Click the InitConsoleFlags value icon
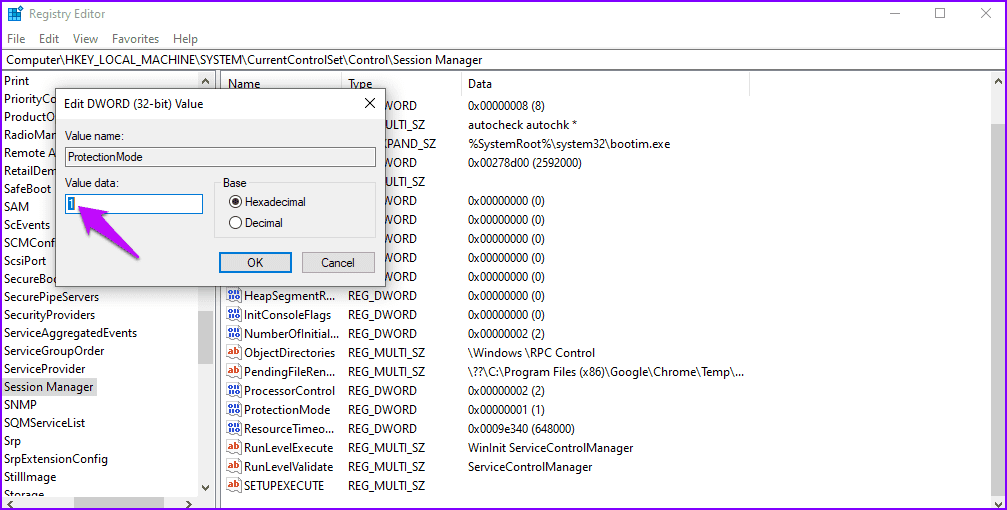 point(234,315)
